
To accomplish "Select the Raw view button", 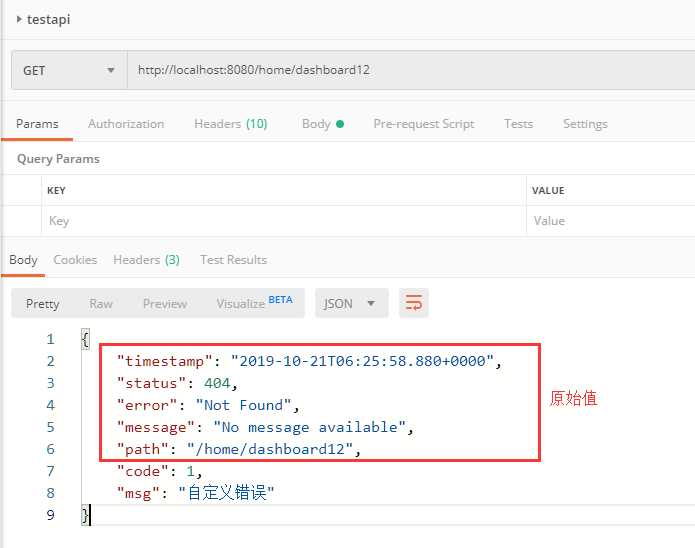I will (101, 304).
